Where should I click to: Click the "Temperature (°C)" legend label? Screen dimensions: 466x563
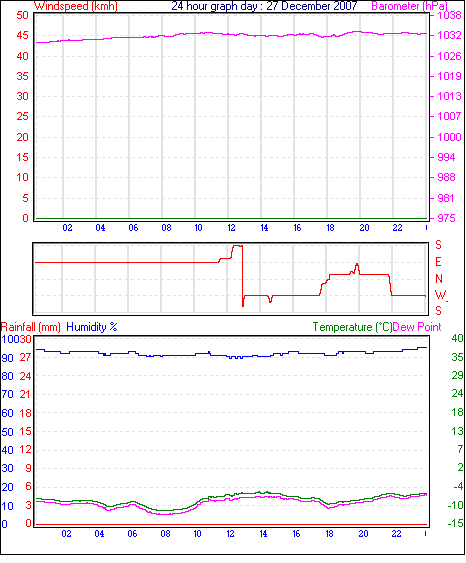tap(352, 327)
